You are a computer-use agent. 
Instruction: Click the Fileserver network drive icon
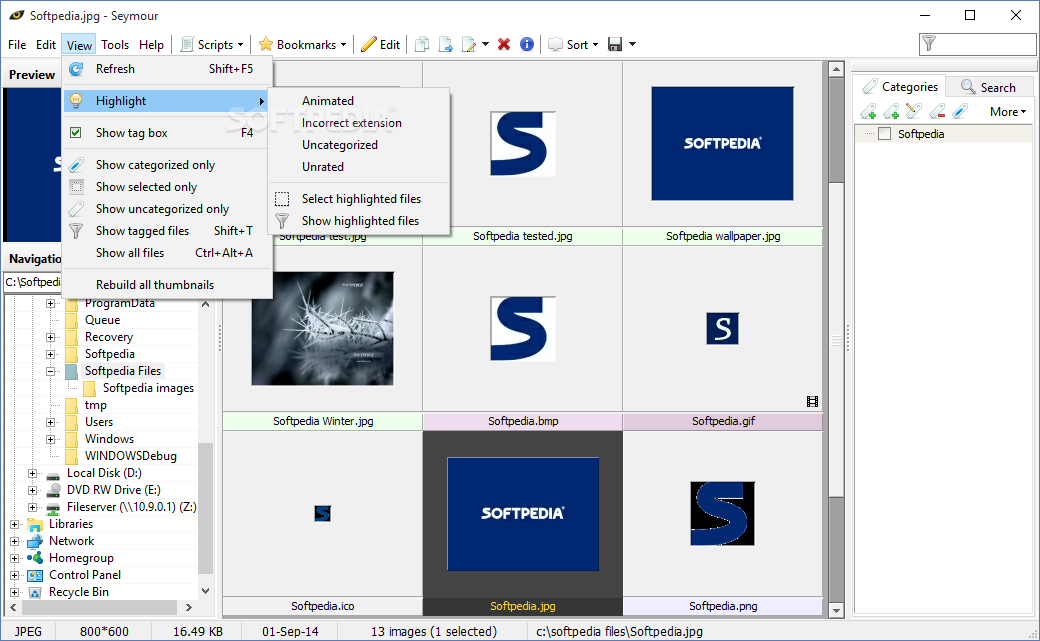[53, 508]
